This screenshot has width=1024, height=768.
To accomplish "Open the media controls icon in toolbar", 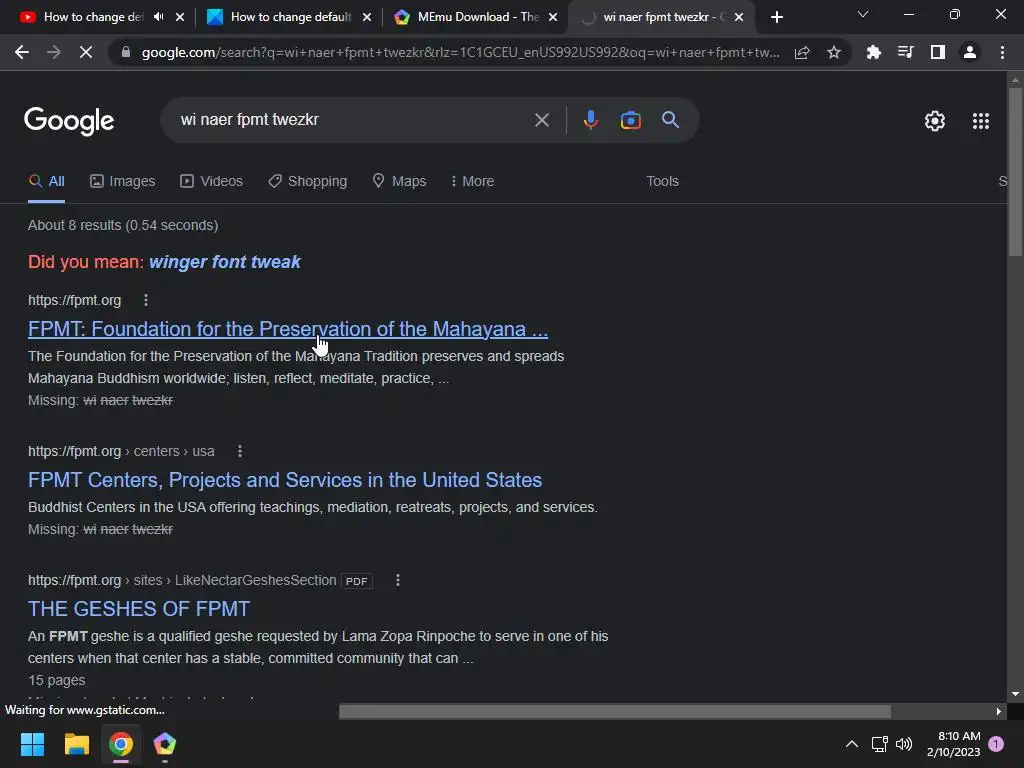I will click(905, 52).
